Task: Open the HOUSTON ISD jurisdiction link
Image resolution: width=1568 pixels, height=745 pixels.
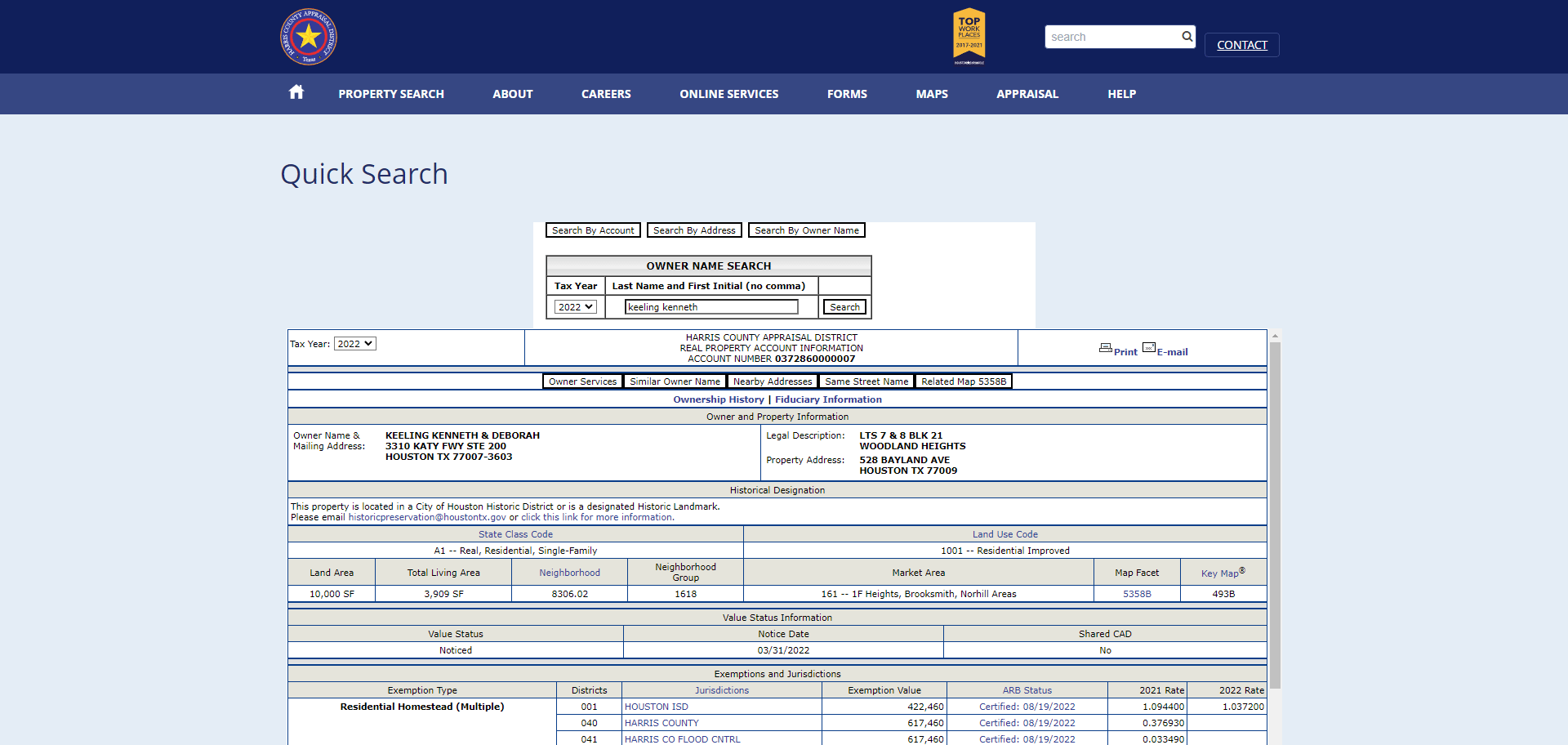Action: (x=657, y=707)
